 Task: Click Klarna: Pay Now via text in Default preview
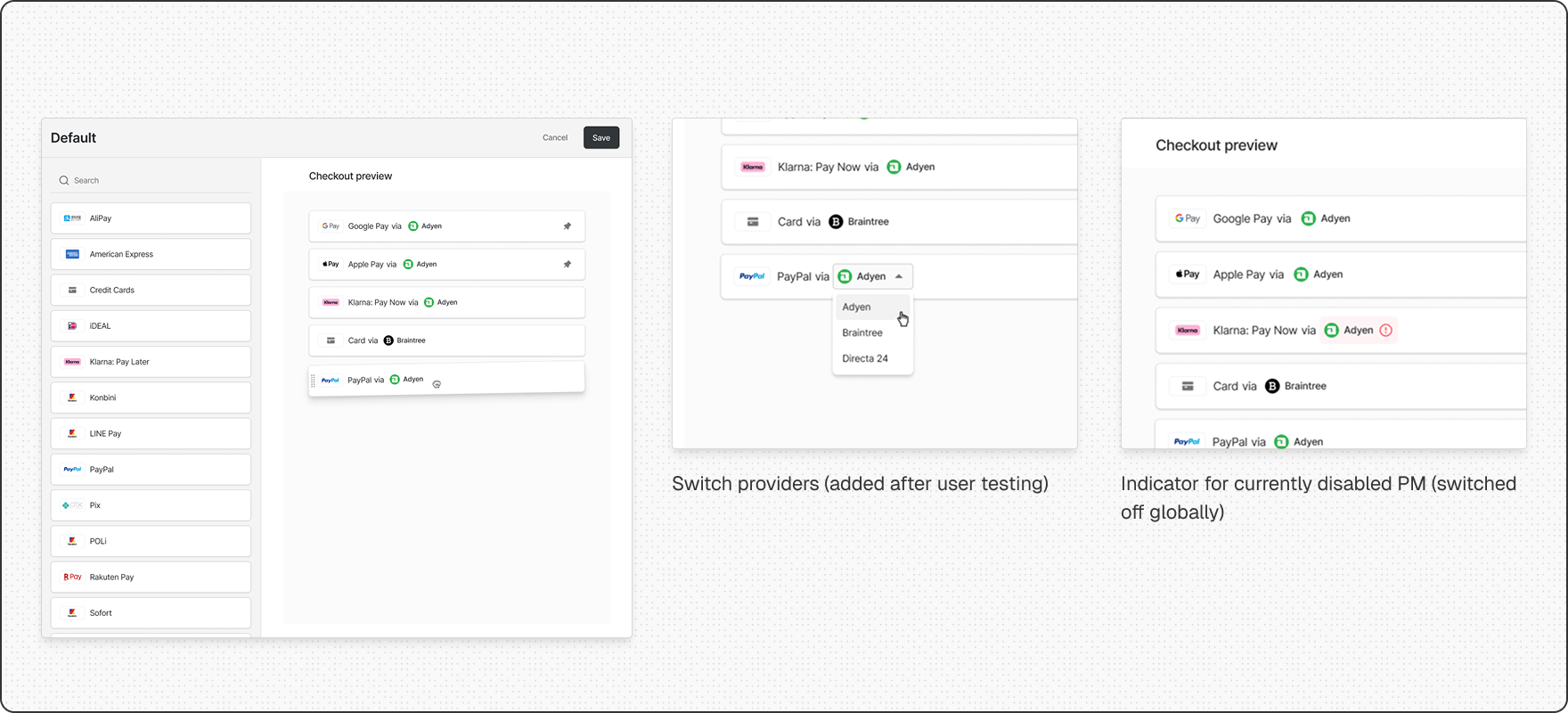383,303
